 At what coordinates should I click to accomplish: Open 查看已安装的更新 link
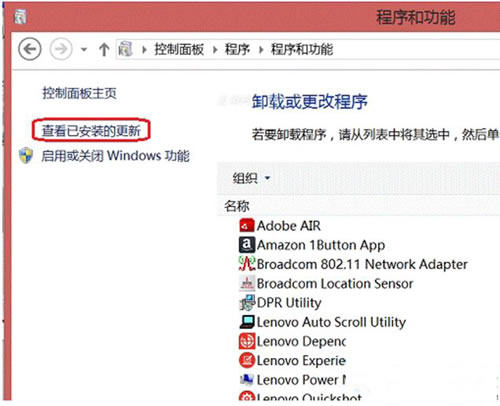point(91,130)
